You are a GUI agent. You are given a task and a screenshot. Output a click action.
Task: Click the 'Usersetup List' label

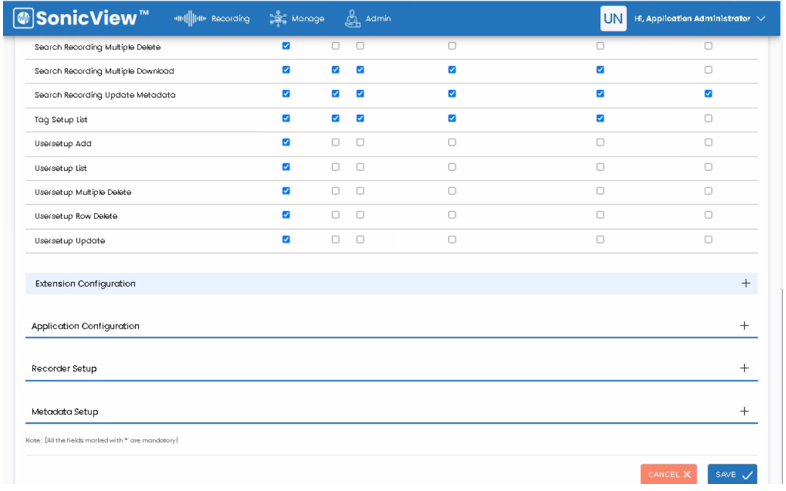60,168
